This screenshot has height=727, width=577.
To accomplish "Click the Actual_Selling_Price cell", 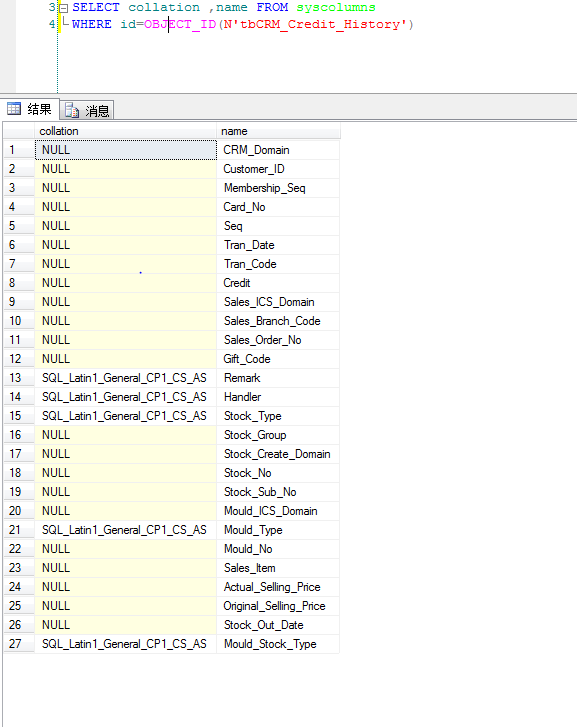I will click(278, 587).
